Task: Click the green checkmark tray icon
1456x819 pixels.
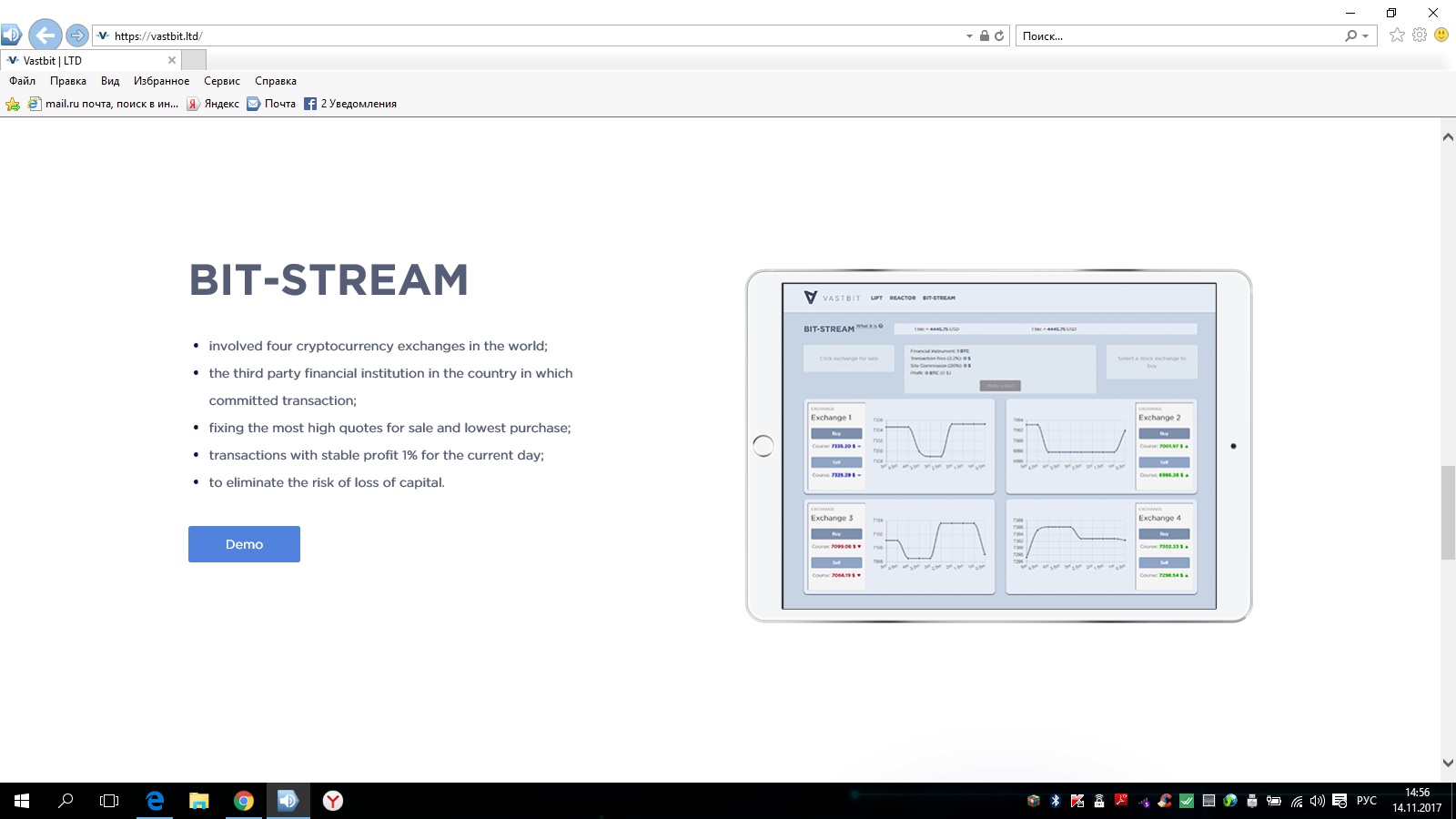Action: click(1187, 801)
